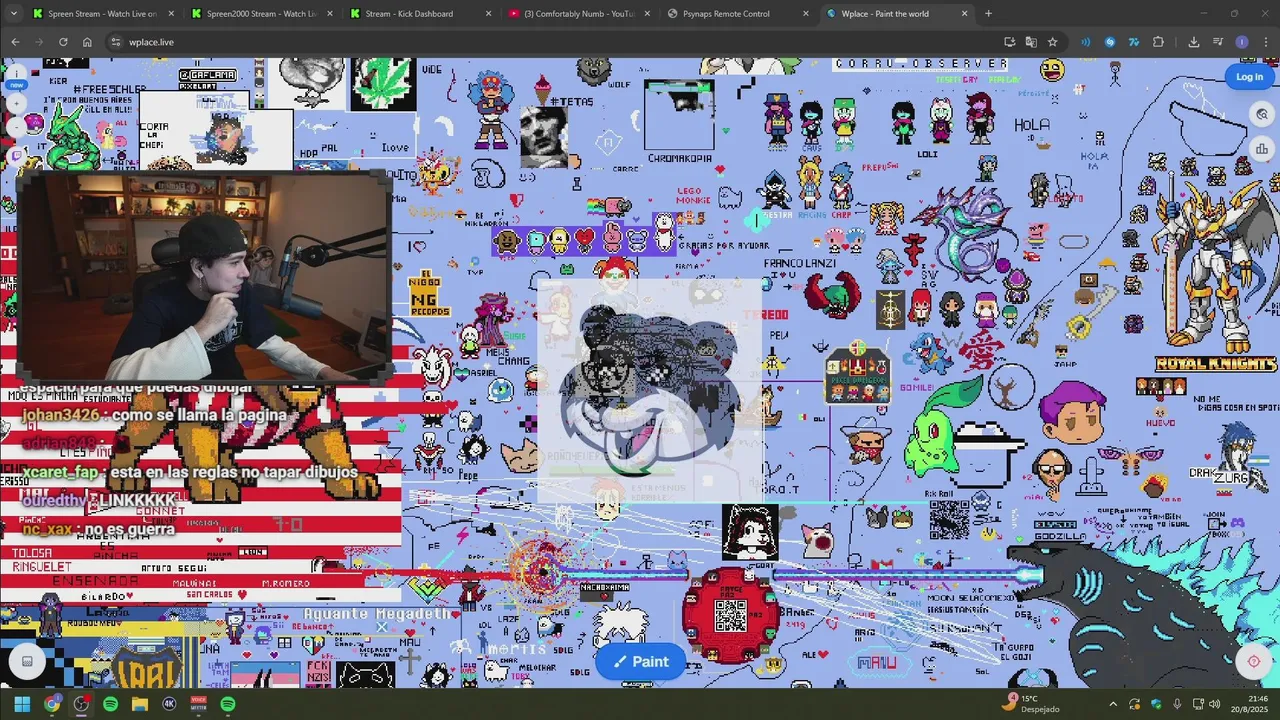View site information icon in address bar
The width and height of the screenshot is (1280, 720).
(116, 42)
